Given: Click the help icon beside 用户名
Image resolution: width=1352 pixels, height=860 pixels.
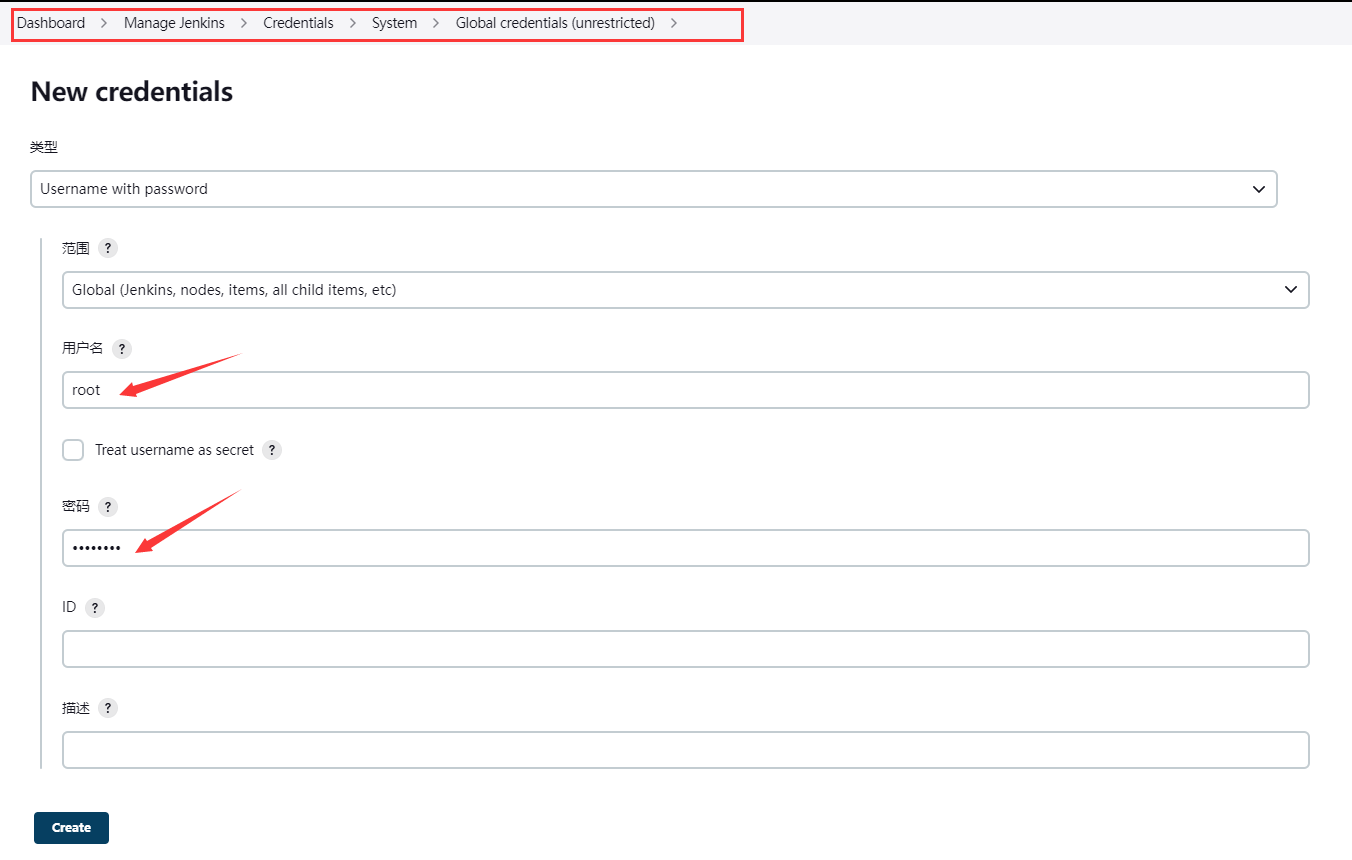Looking at the screenshot, I should pyautogui.click(x=121, y=349).
